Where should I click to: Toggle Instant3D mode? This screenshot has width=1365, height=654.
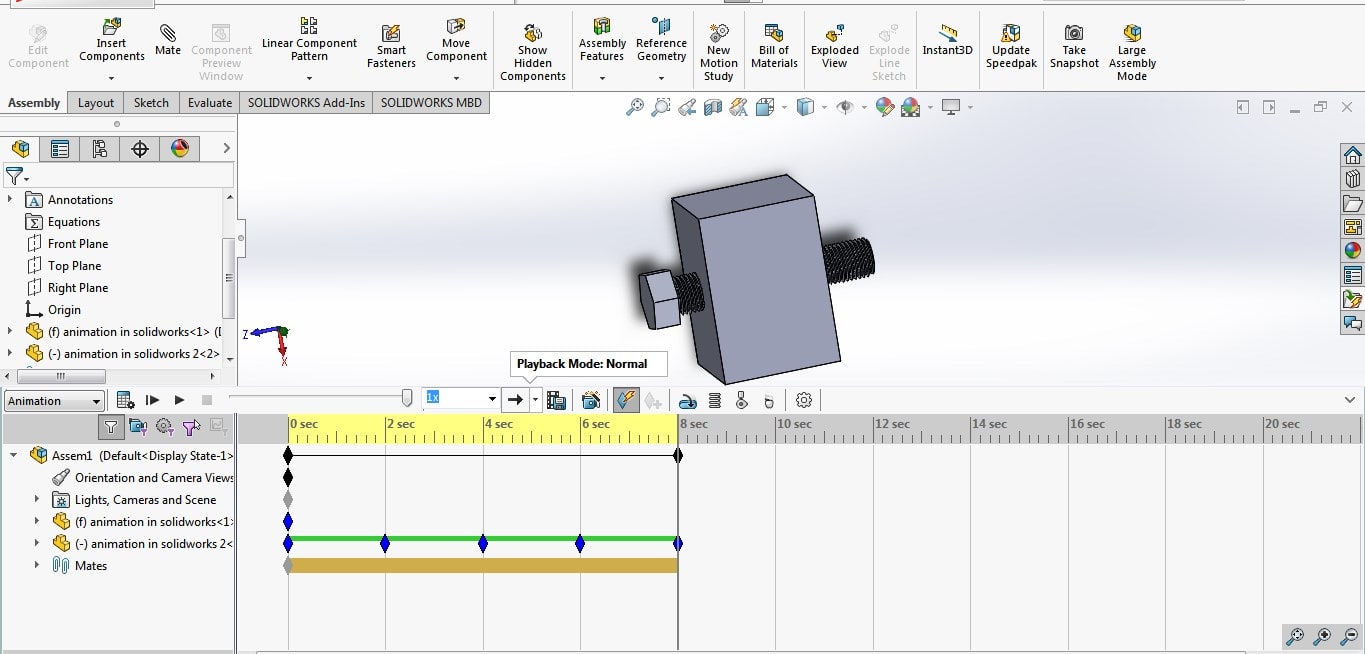(947, 41)
